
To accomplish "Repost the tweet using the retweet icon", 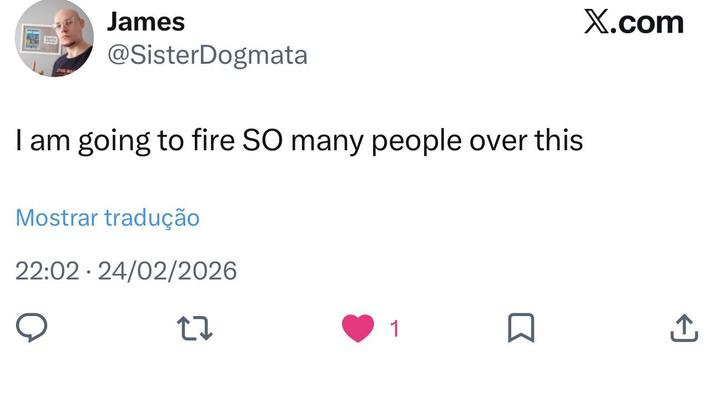I will pos(194,328).
